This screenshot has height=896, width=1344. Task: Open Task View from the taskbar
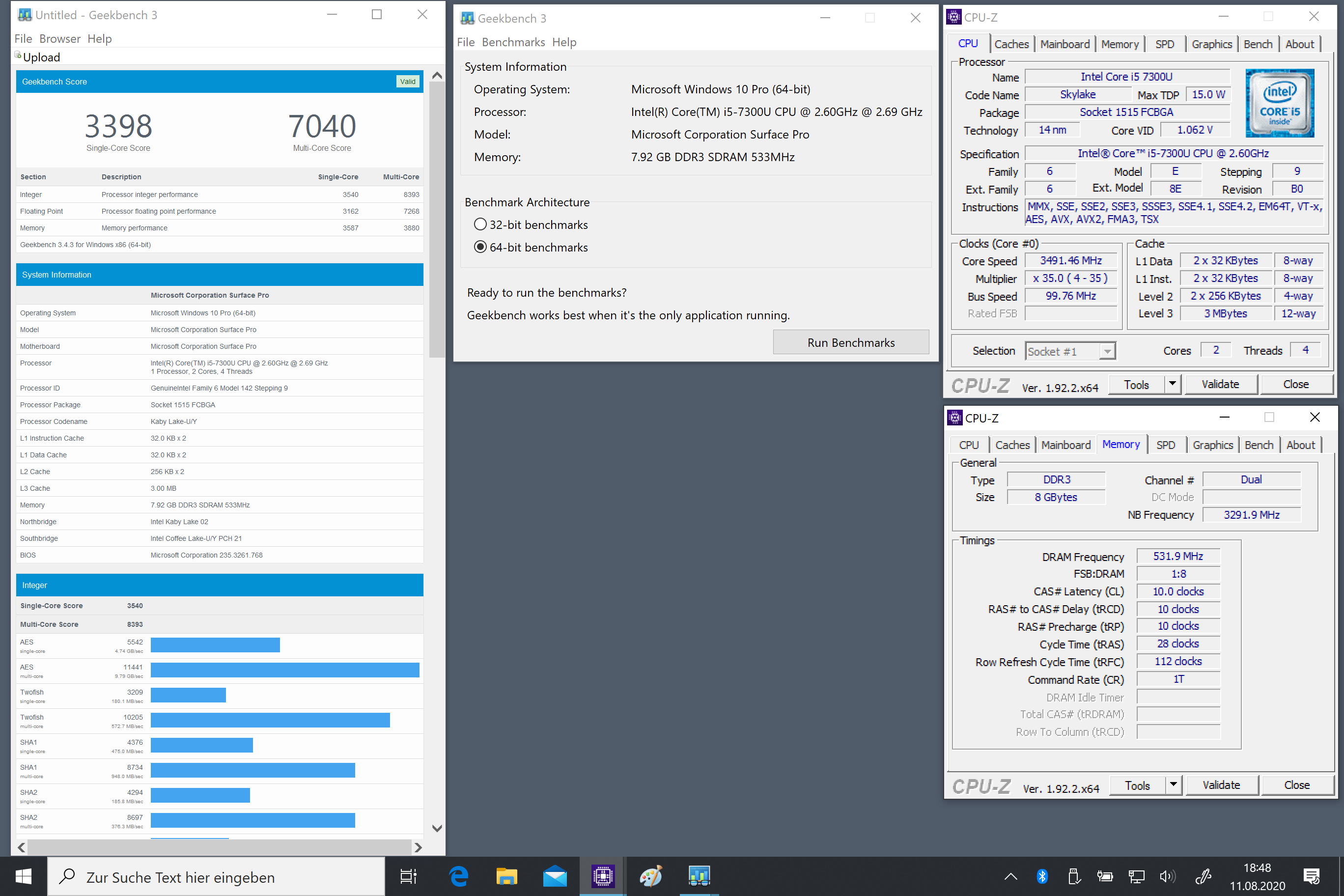pyautogui.click(x=409, y=876)
